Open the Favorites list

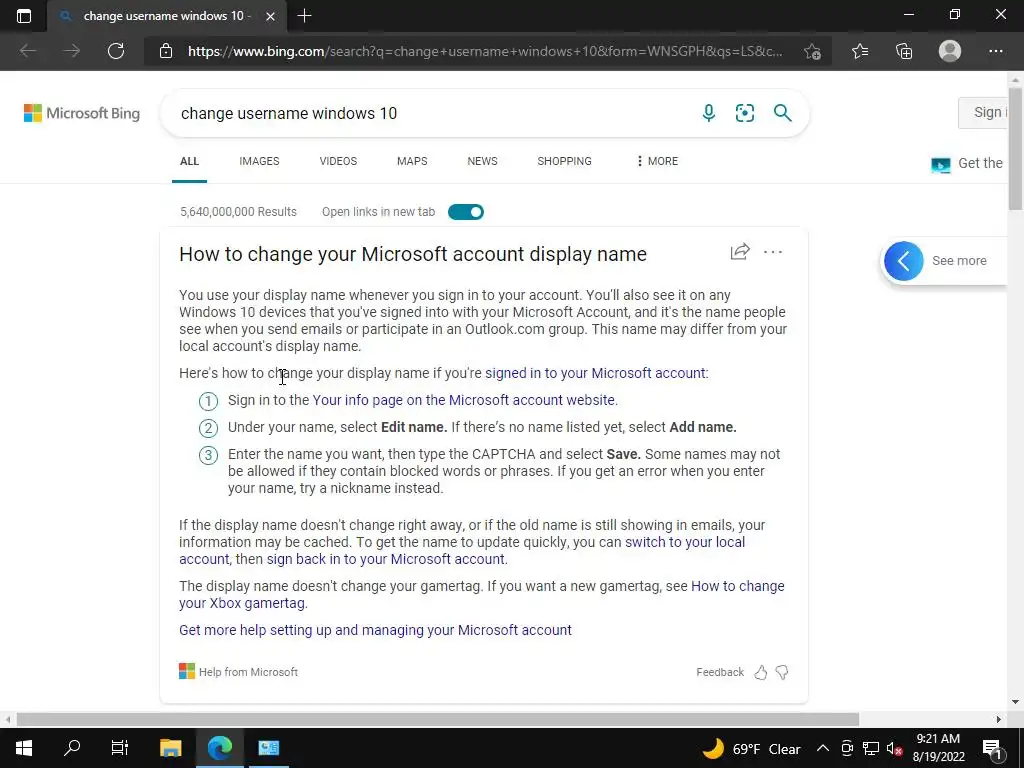(x=859, y=51)
